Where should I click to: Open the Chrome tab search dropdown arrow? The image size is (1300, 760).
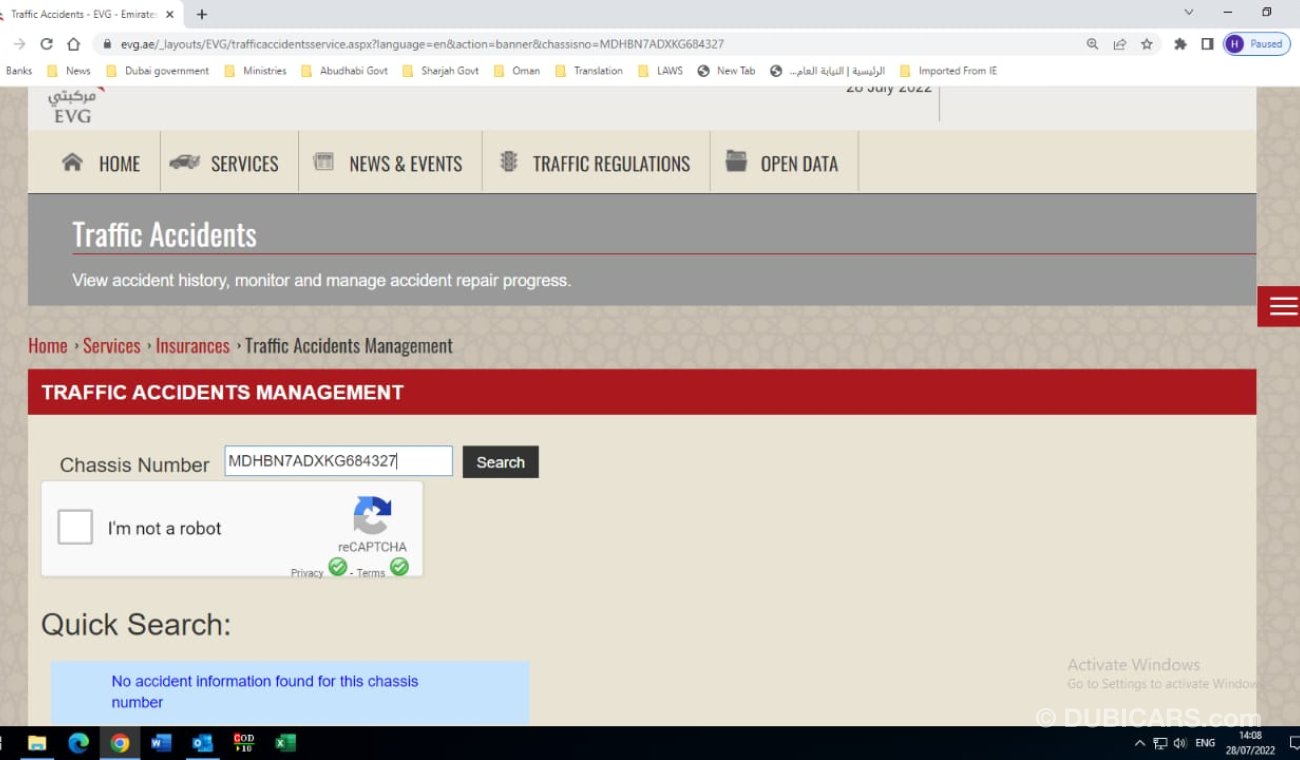click(x=1188, y=13)
